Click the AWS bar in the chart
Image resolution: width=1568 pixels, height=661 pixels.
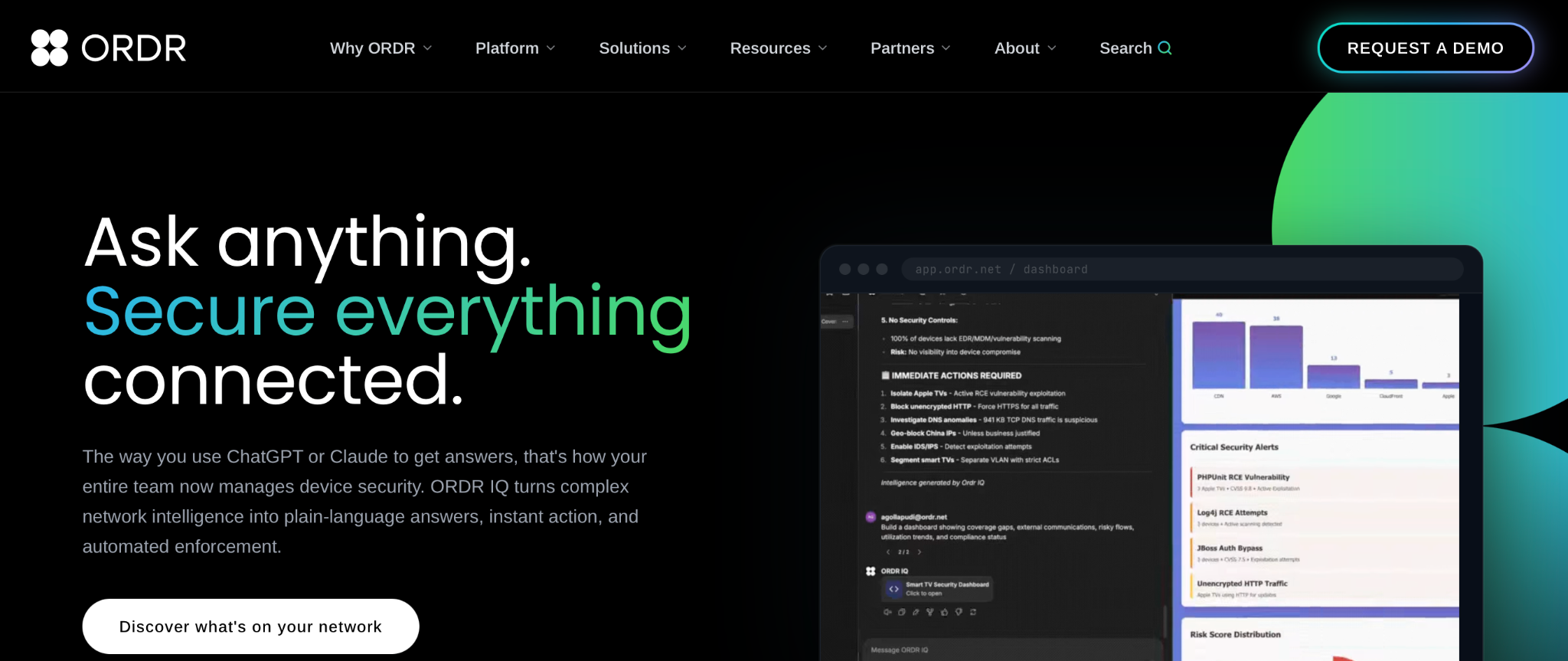1276,357
